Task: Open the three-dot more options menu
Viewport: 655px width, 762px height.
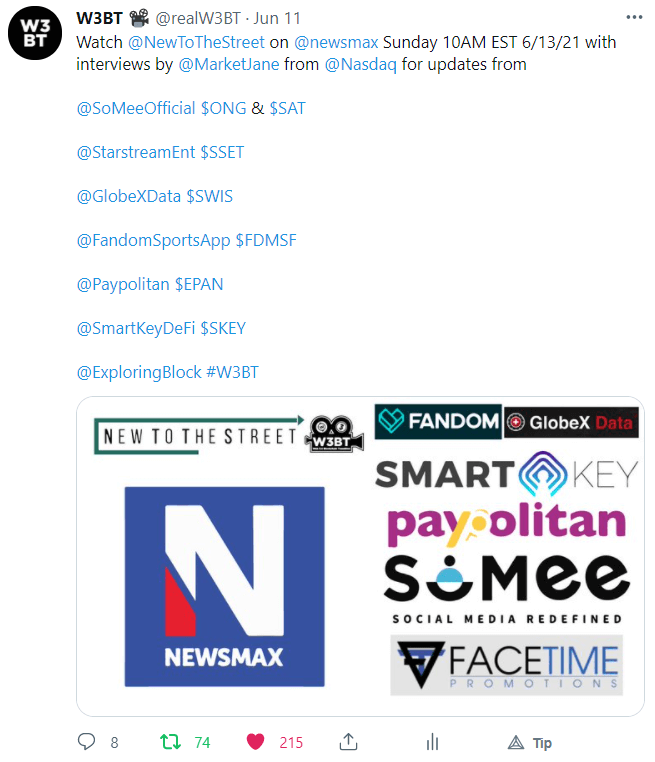Action: coord(634,17)
